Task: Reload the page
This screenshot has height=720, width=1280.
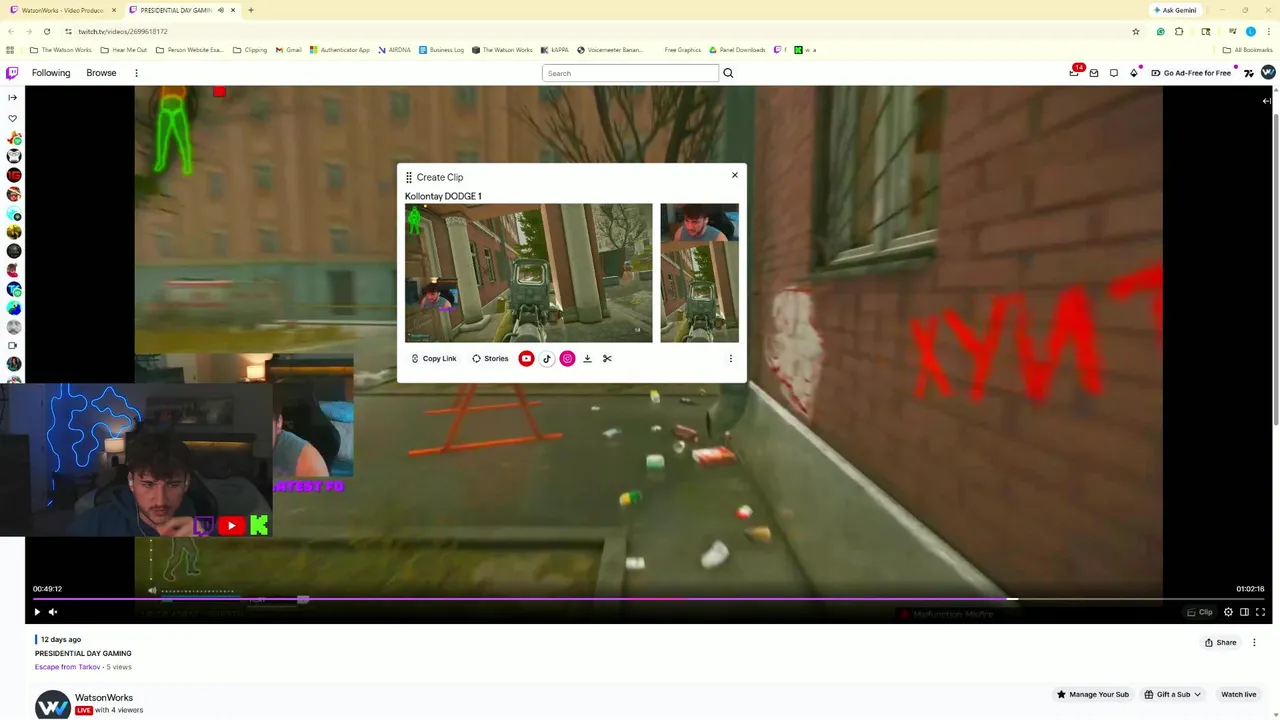Action: pos(46,31)
